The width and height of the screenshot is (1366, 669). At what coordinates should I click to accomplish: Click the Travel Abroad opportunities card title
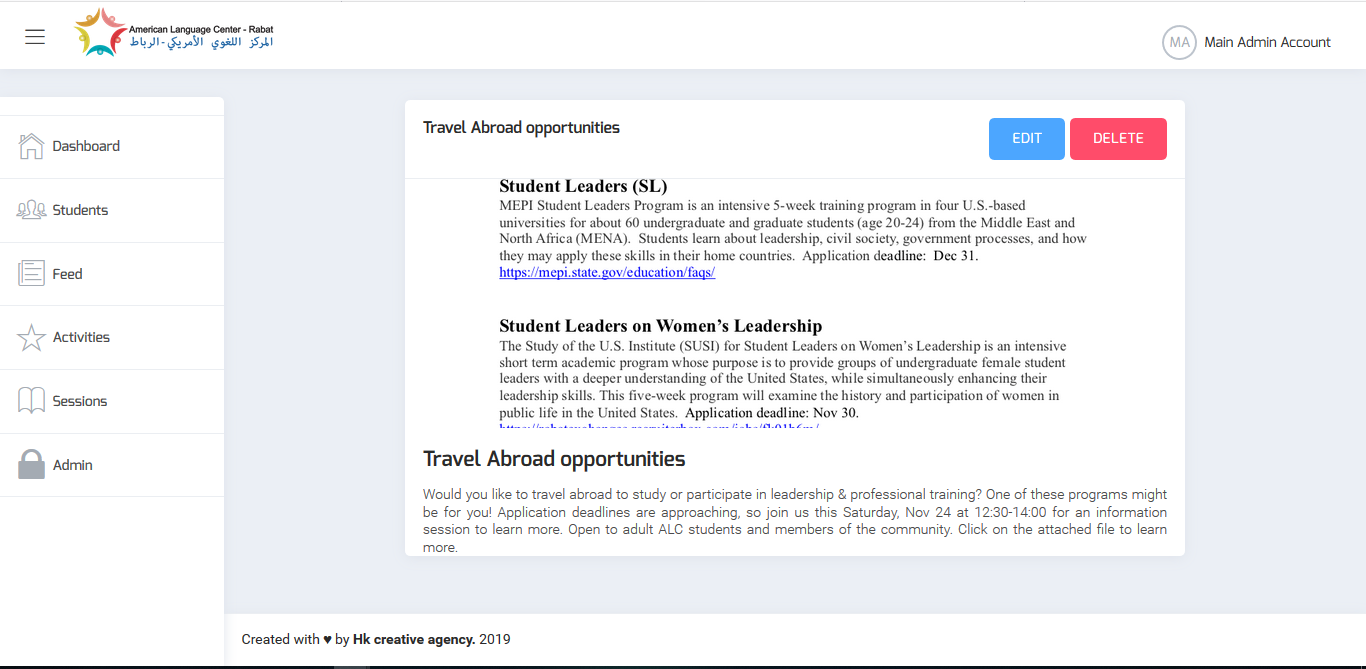click(521, 128)
